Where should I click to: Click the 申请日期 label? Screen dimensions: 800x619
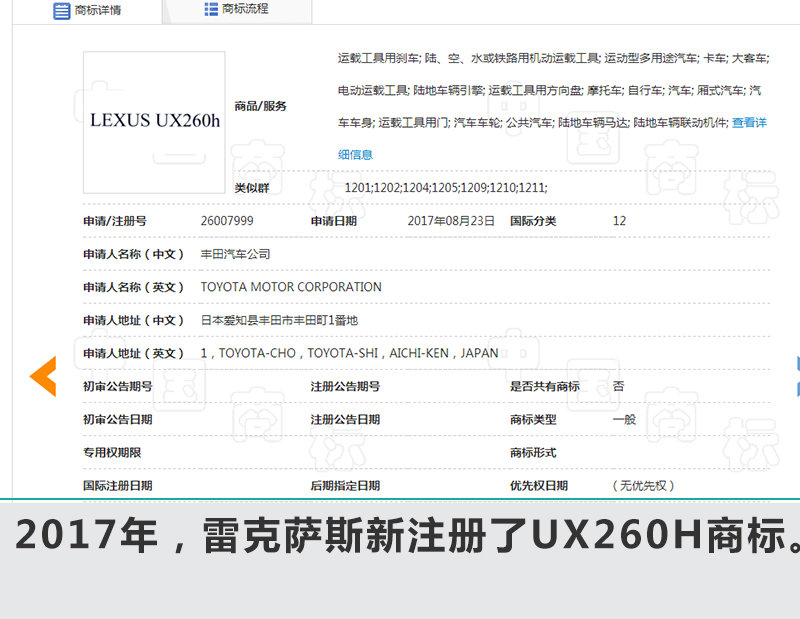click(334, 221)
